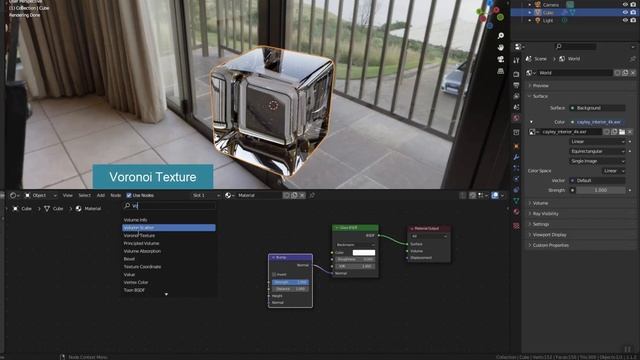Open the Equirectangular projection dropdown
This screenshot has width=640, height=360.
coord(597,151)
